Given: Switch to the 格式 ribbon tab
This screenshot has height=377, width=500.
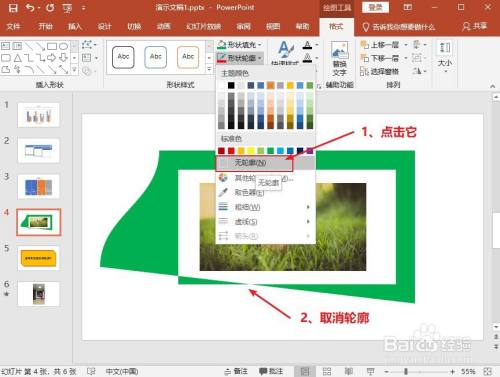Looking at the screenshot, I should point(336,26).
